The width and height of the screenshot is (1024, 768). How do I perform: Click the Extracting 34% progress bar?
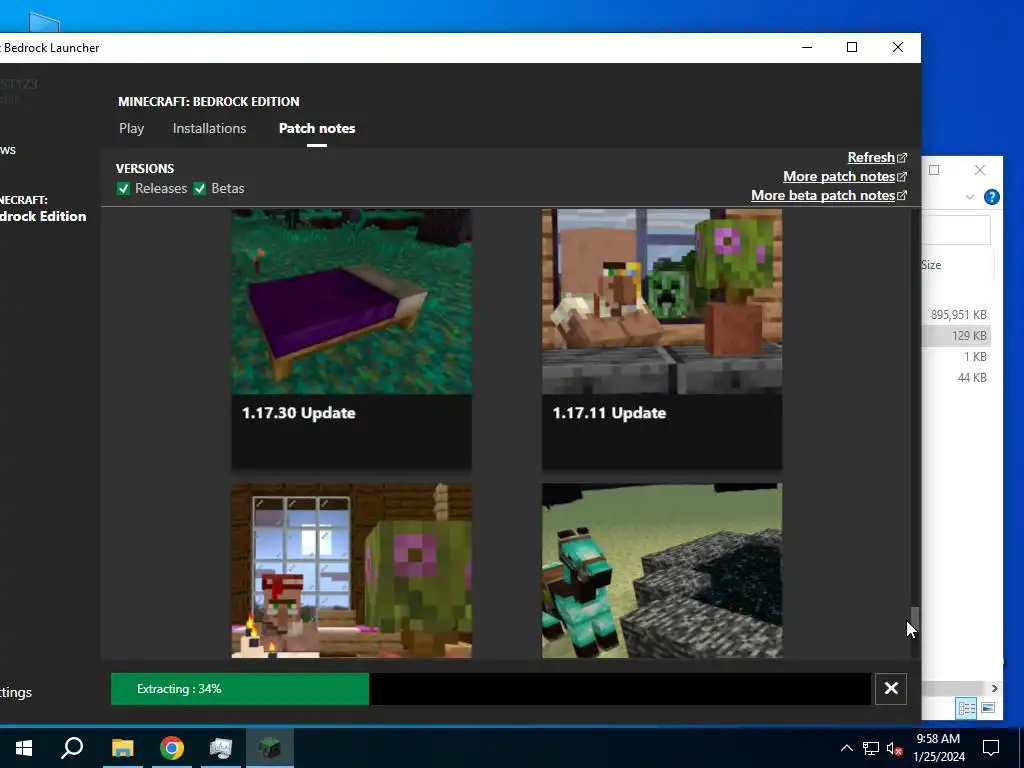pos(490,689)
